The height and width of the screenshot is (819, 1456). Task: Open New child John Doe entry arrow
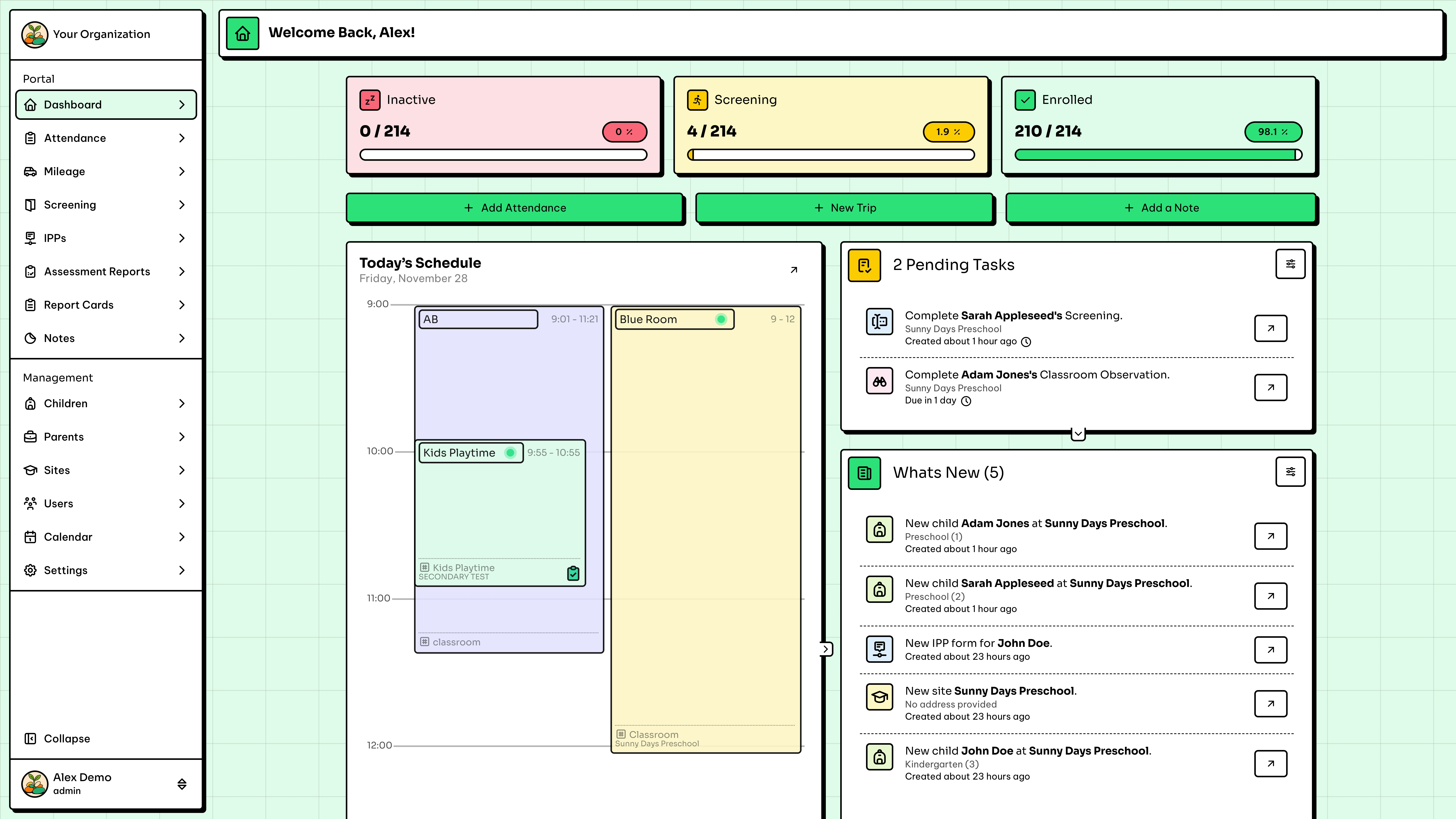(x=1271, y=764)
